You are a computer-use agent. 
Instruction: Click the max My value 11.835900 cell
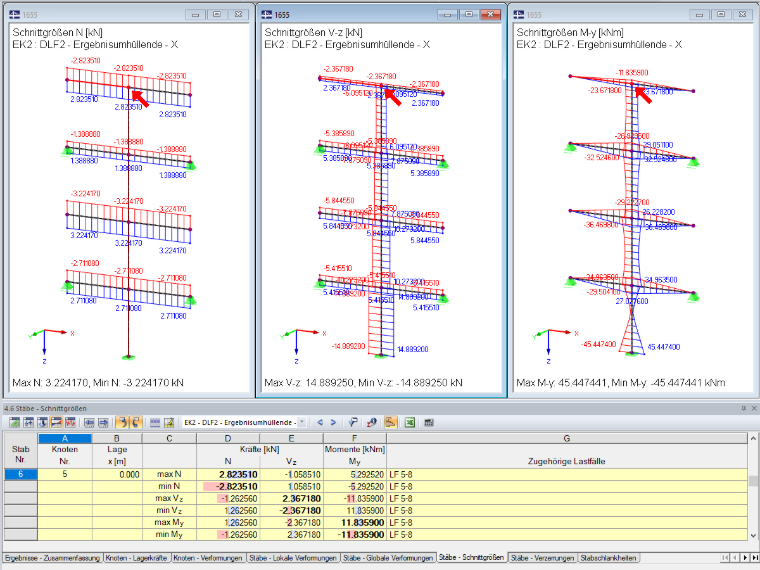point(355,522)
